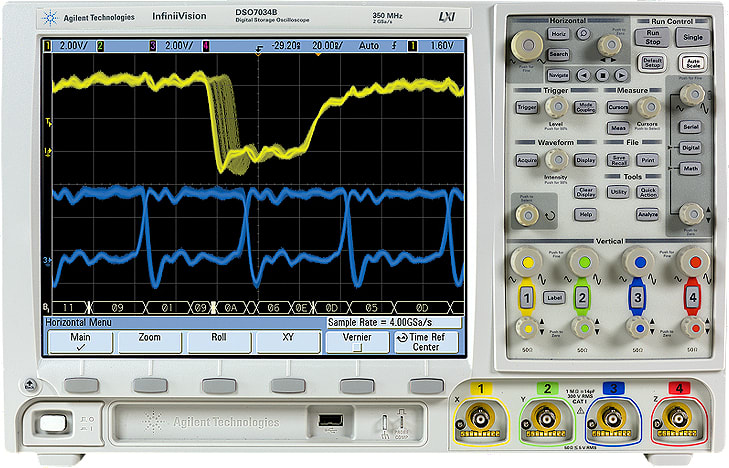Push channel 2 green vertical scale knob
This screenshot has width=729, height=468.
[x=584, y=262]
